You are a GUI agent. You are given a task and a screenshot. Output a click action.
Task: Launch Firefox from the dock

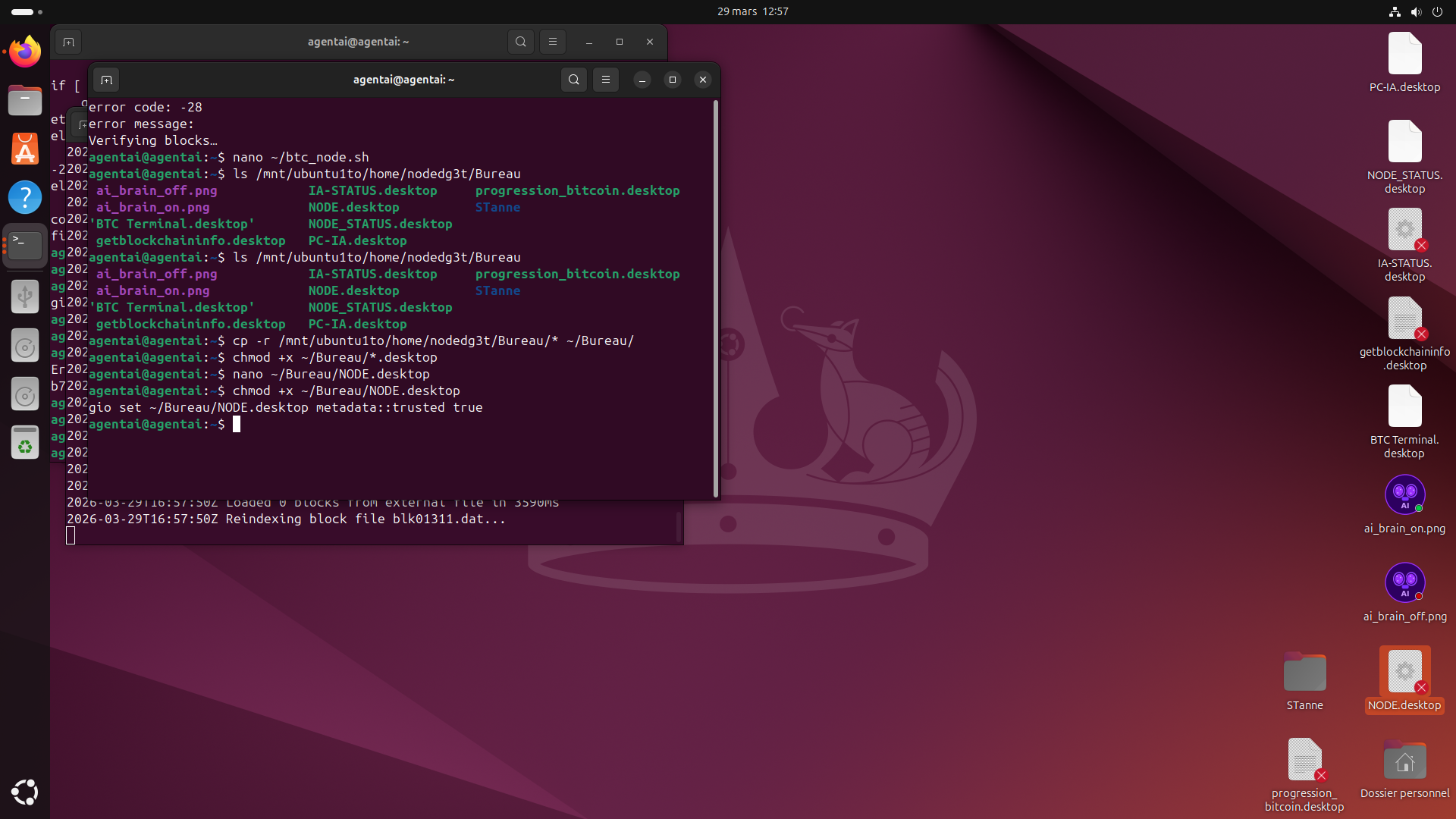(x=25, y=52)
